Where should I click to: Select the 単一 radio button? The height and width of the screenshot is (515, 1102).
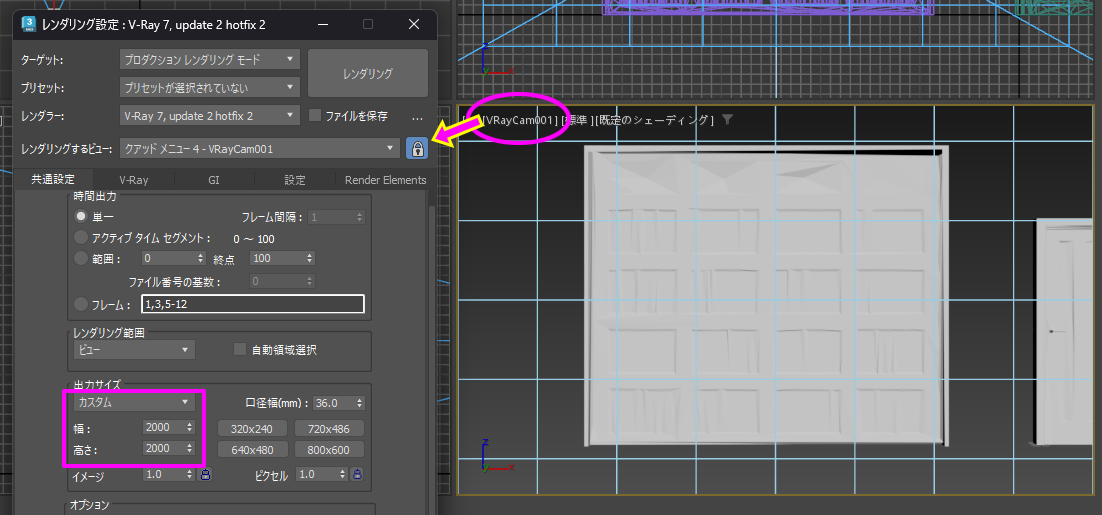(x=82, y=217)
